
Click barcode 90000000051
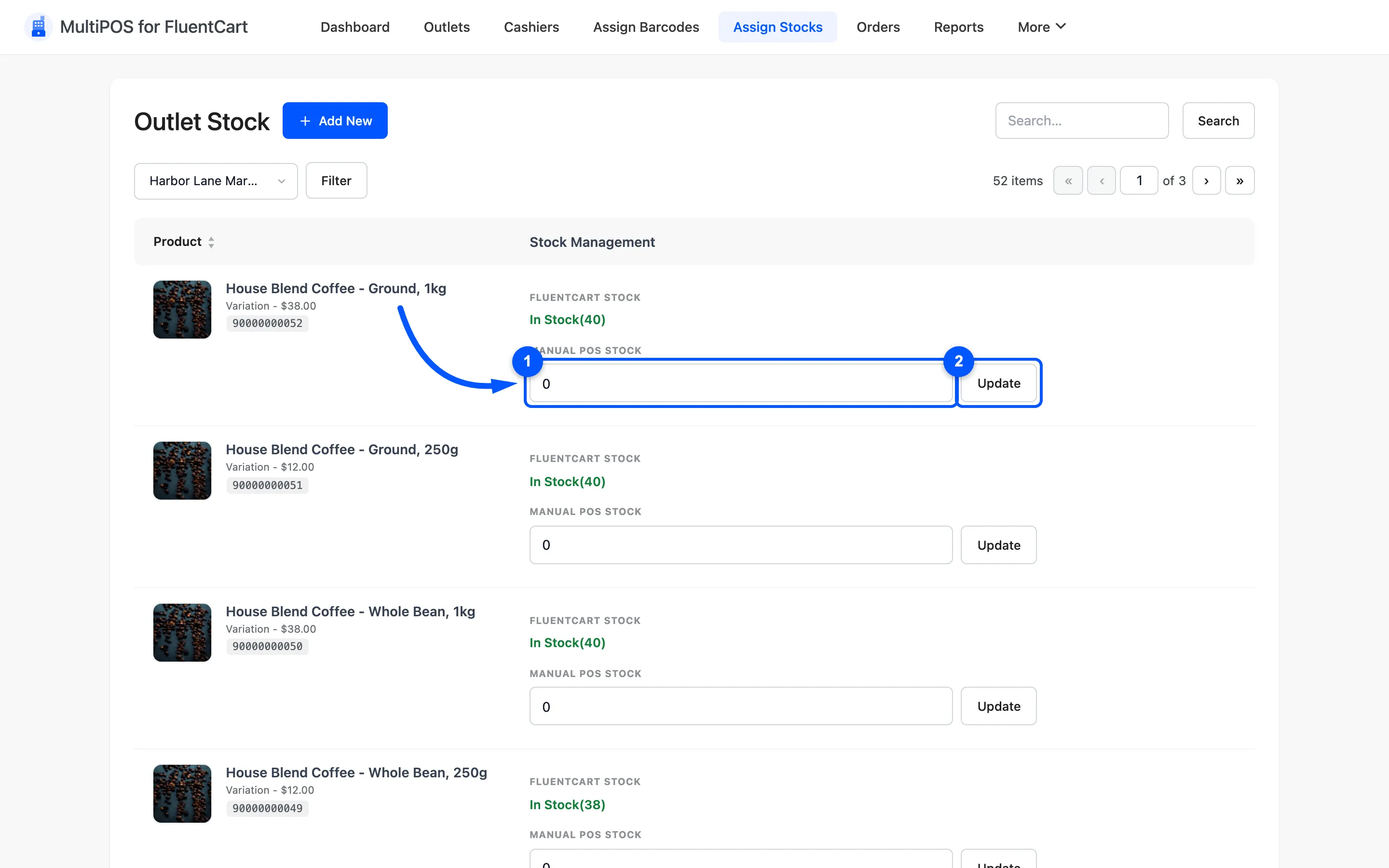pos(267,485)
